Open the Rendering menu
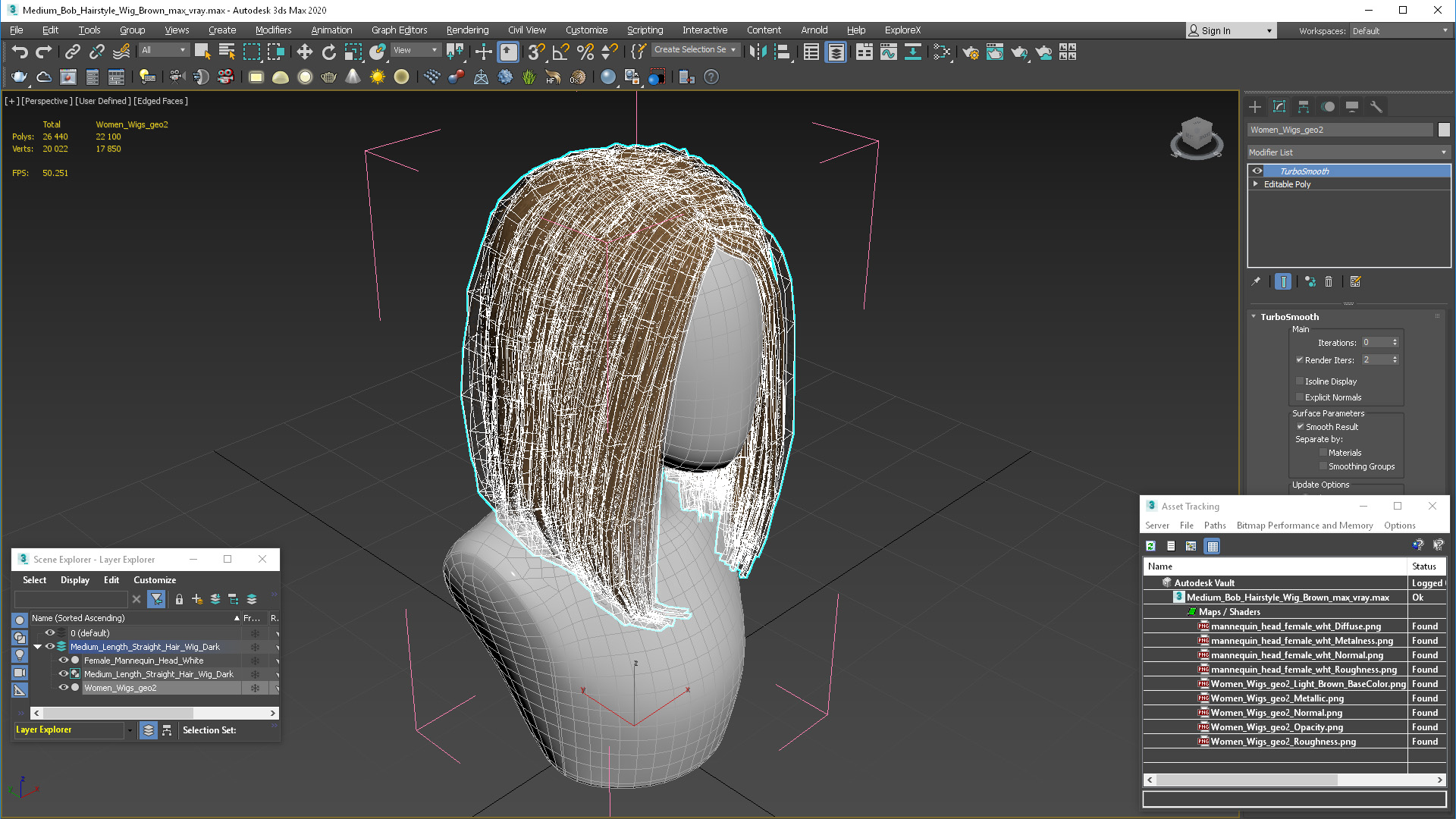1456x819 pixels. pos(467,30)
